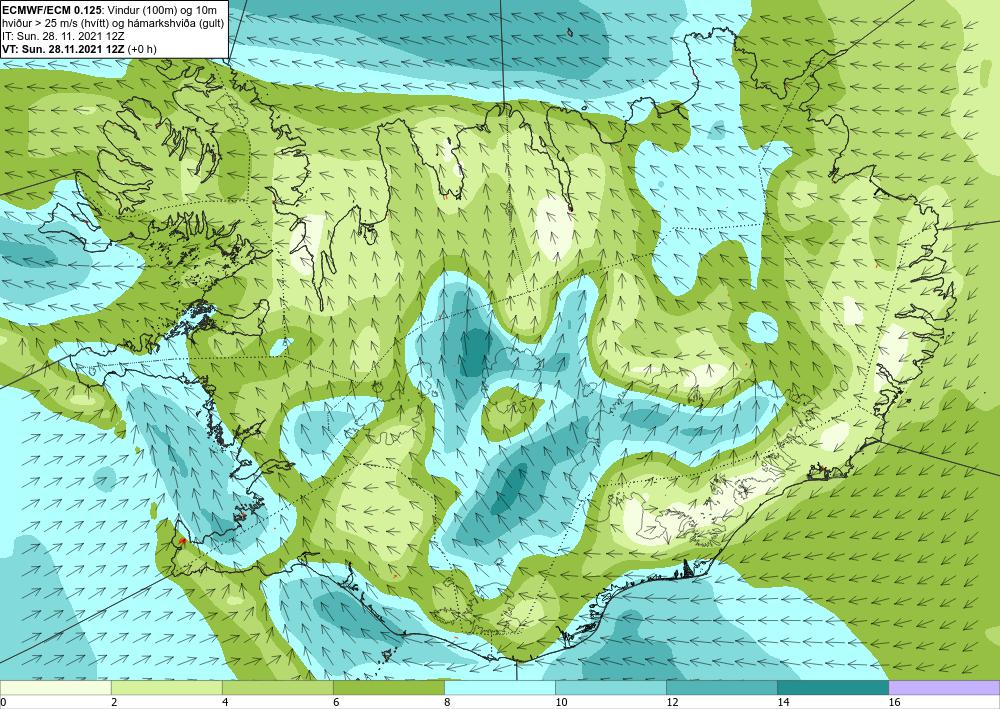Pick the light teal 10–12 legend swatch

pos(611,687)
